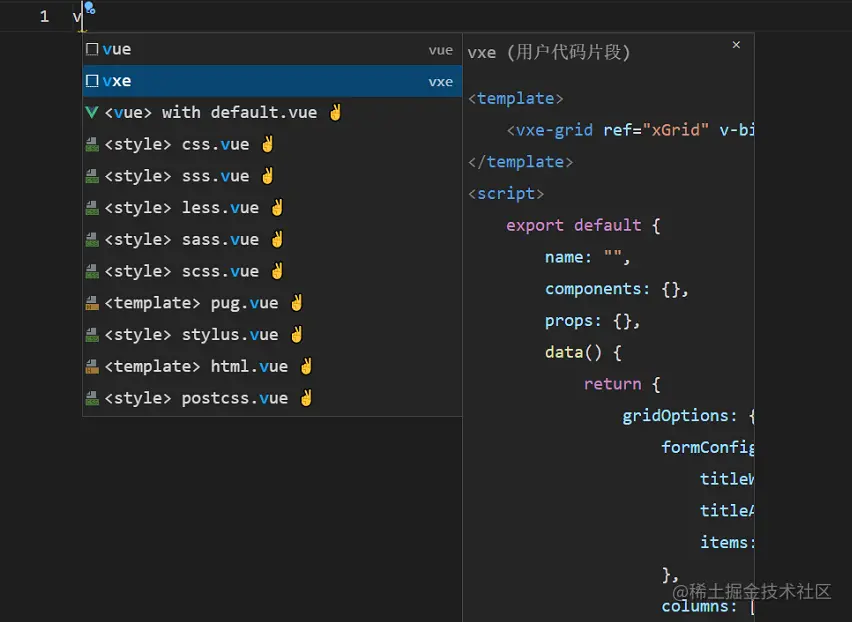Click the 'columns:' preview line
852x622 pixels.
pos(699,606)
